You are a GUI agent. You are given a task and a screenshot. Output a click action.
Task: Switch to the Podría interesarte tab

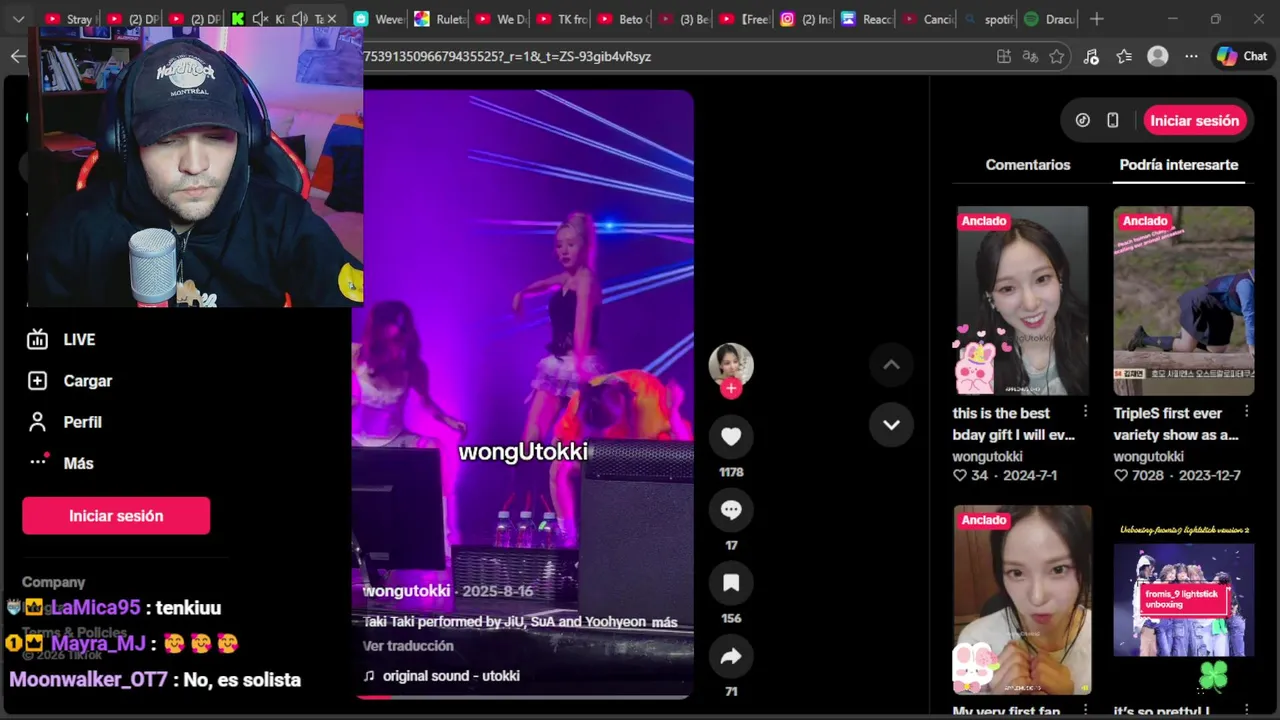click(x=1179, y=165)
